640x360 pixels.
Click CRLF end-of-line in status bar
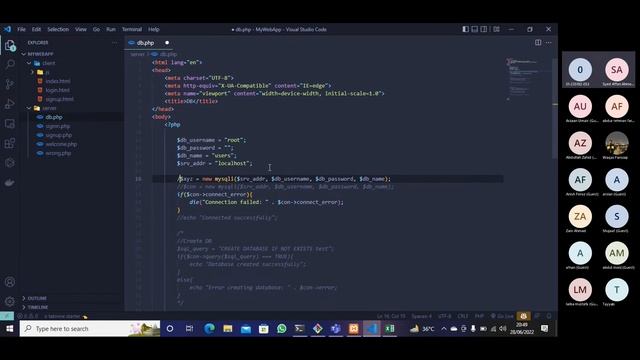coord(463,316)
